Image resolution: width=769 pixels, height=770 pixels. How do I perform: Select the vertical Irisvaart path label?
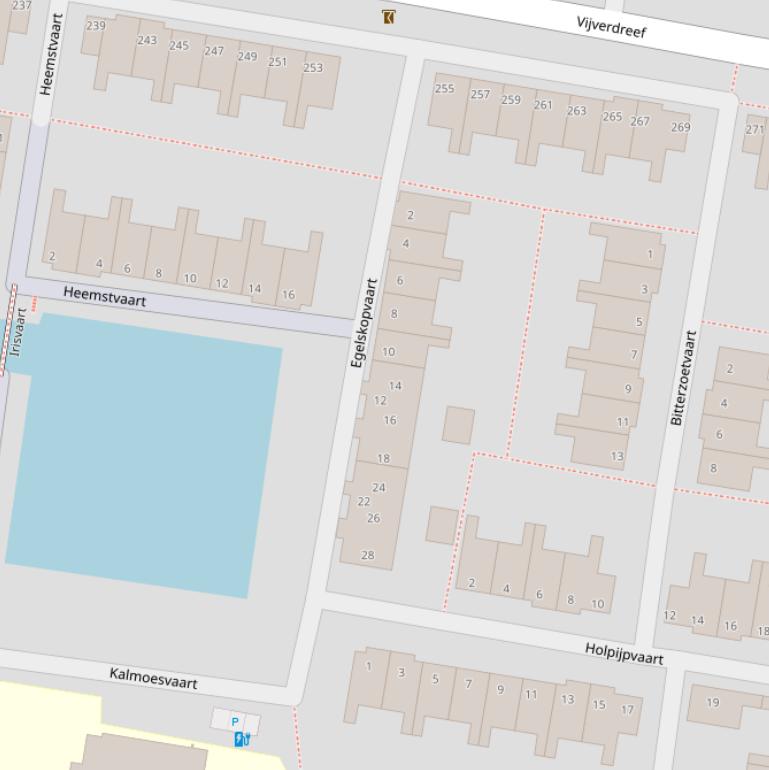coord(17,331)
